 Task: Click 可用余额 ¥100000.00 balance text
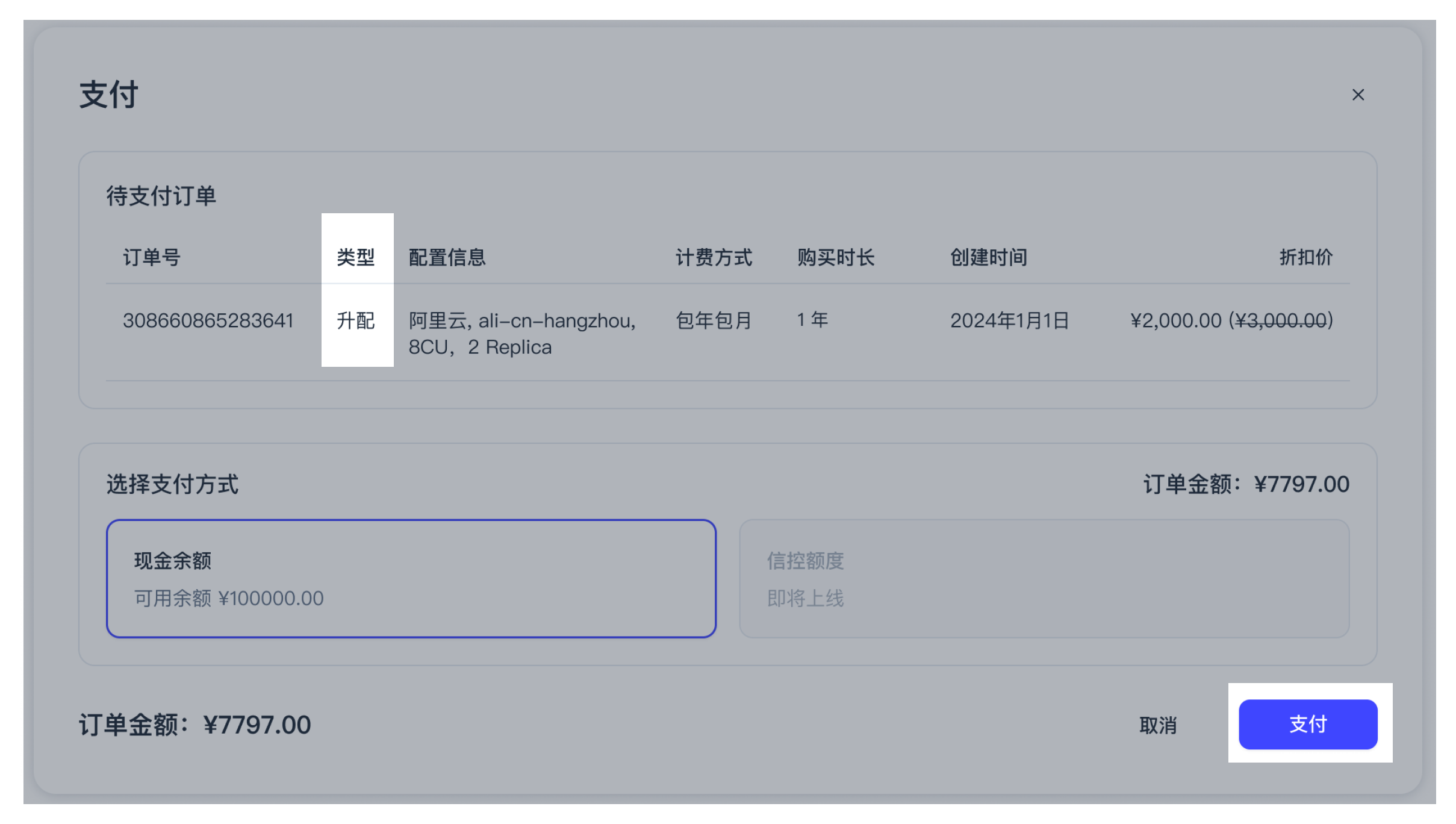click(x=228, y=598)
